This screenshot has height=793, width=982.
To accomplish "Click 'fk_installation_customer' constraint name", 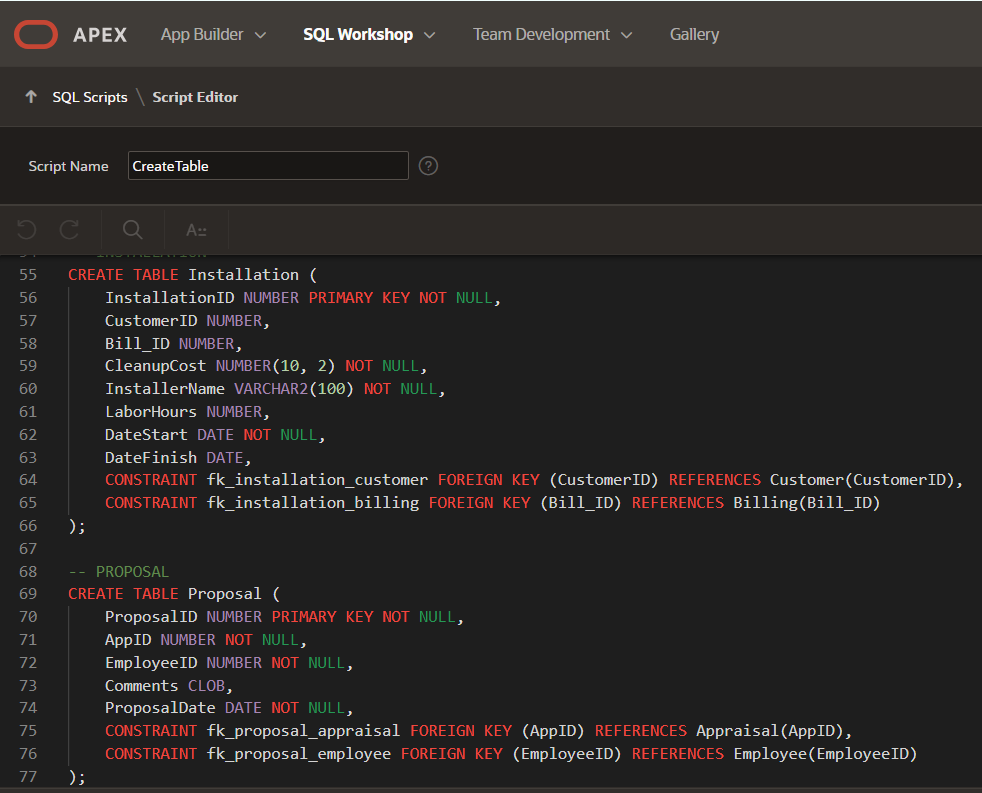I will point(318,480).
